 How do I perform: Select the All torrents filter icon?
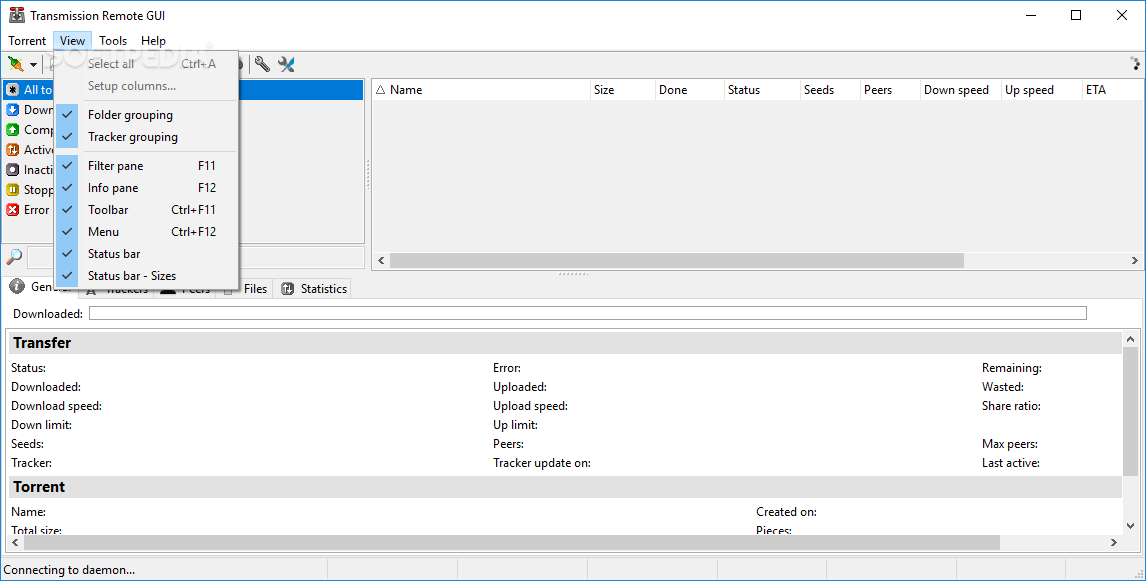[x=12, y=90]
